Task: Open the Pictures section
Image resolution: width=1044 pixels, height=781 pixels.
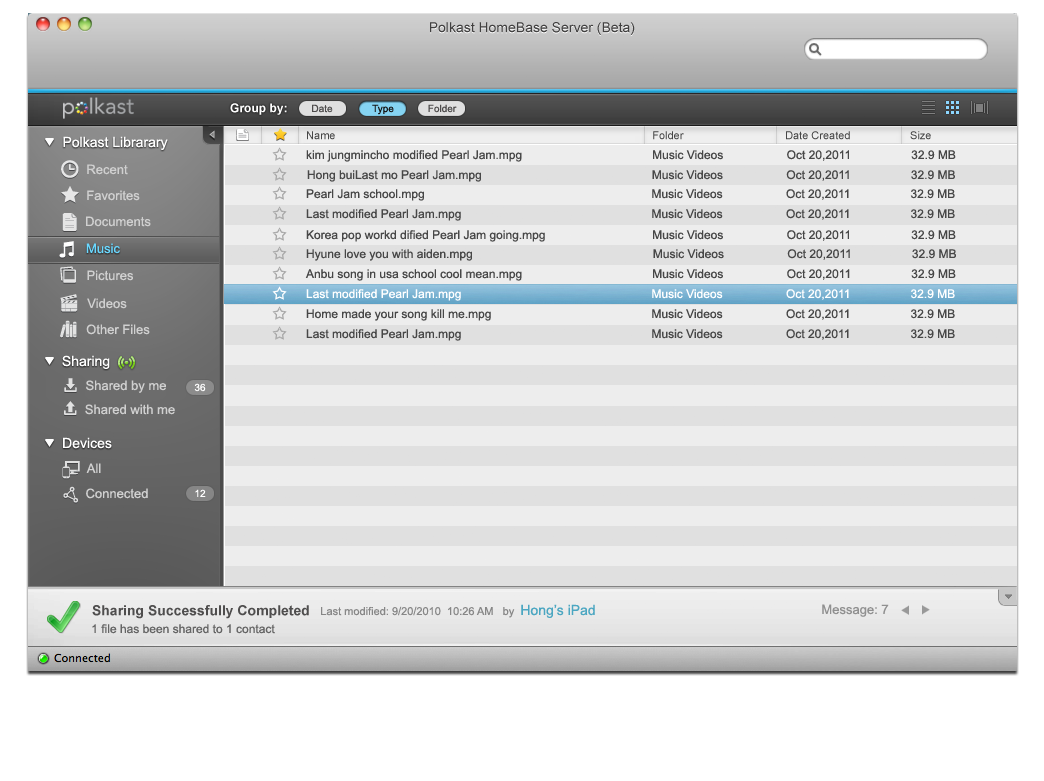Action: pos(109,276)
